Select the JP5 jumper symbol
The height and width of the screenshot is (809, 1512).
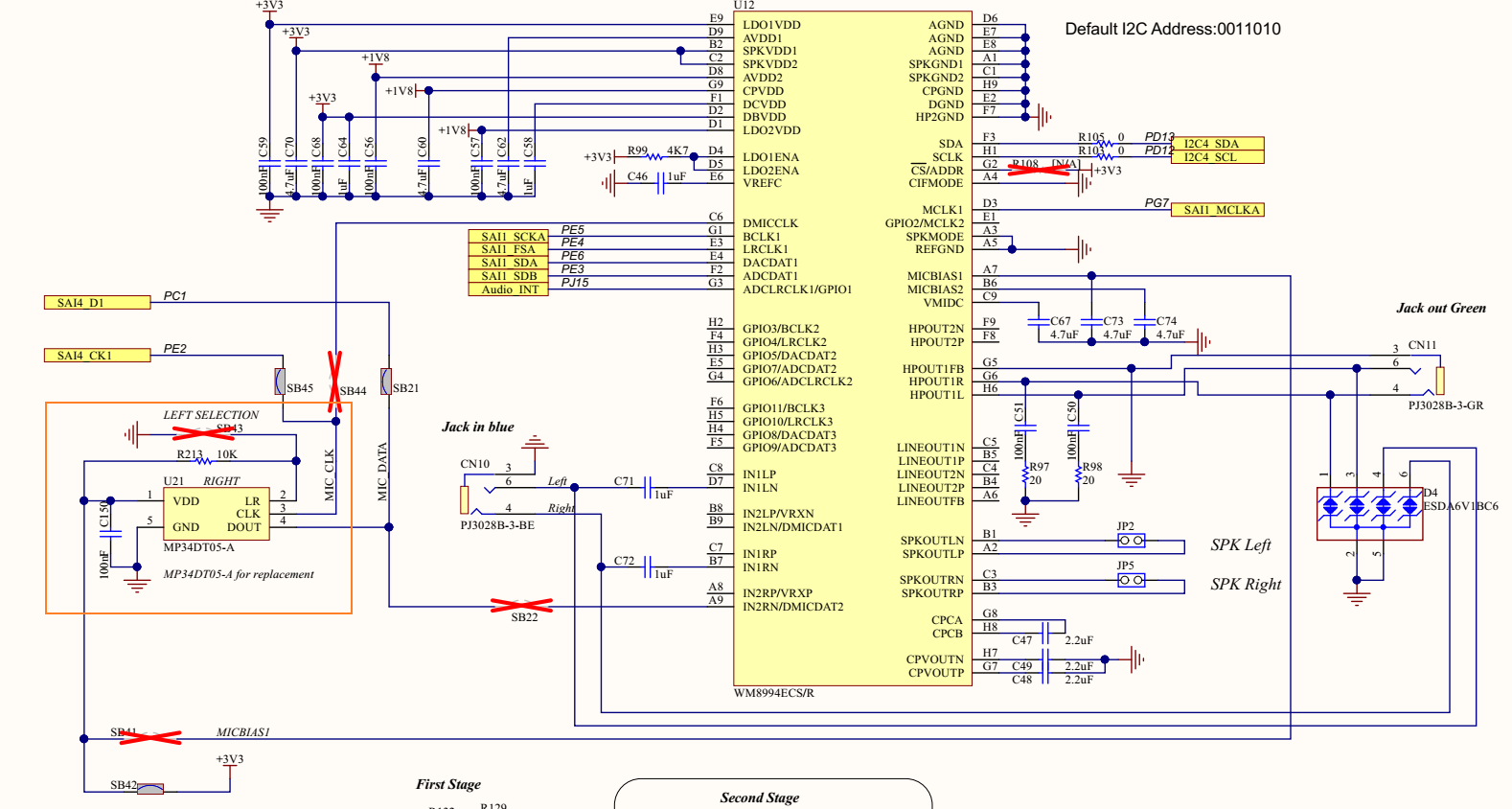coord(1131,580)
